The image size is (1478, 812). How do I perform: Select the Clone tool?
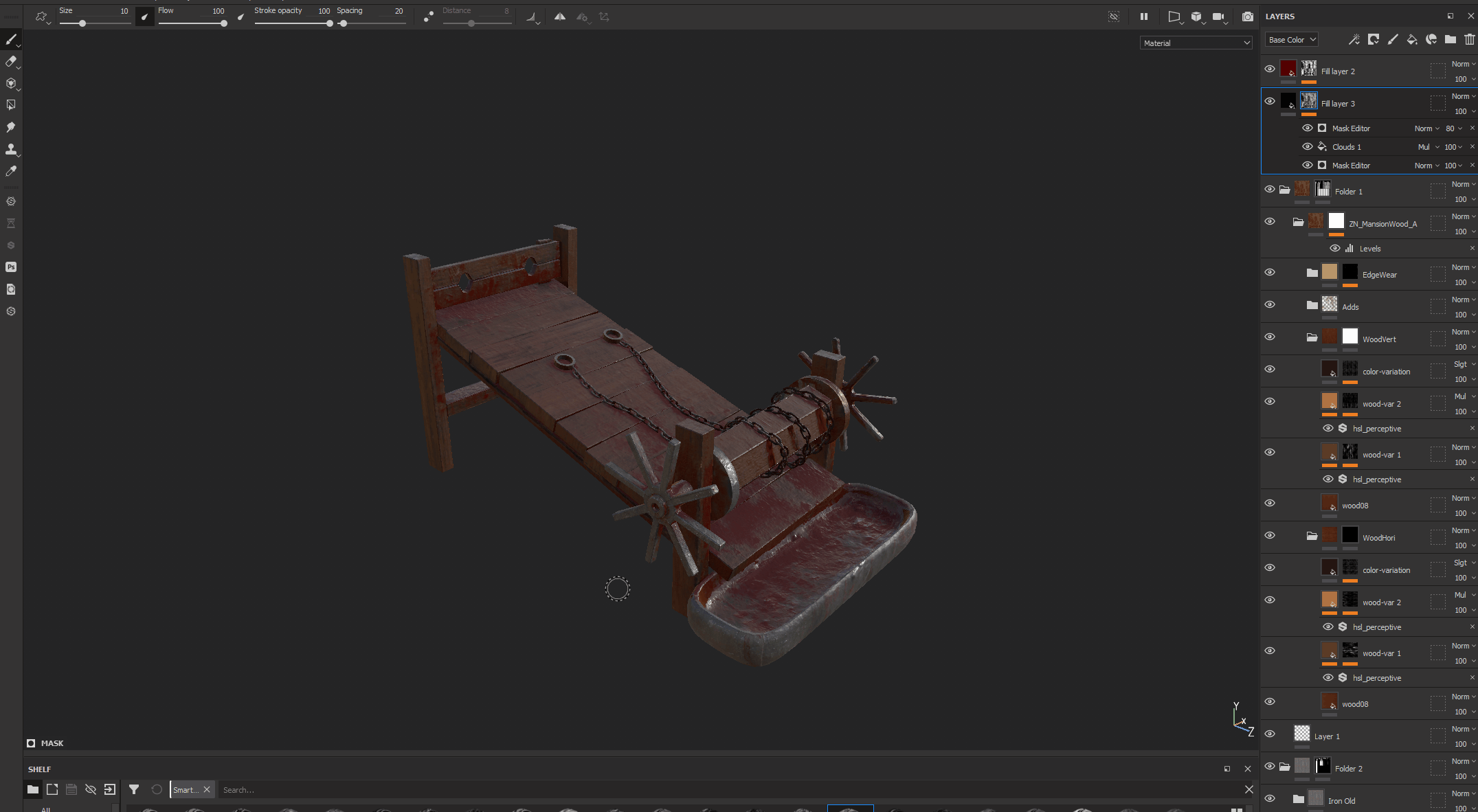pos(11,149)
